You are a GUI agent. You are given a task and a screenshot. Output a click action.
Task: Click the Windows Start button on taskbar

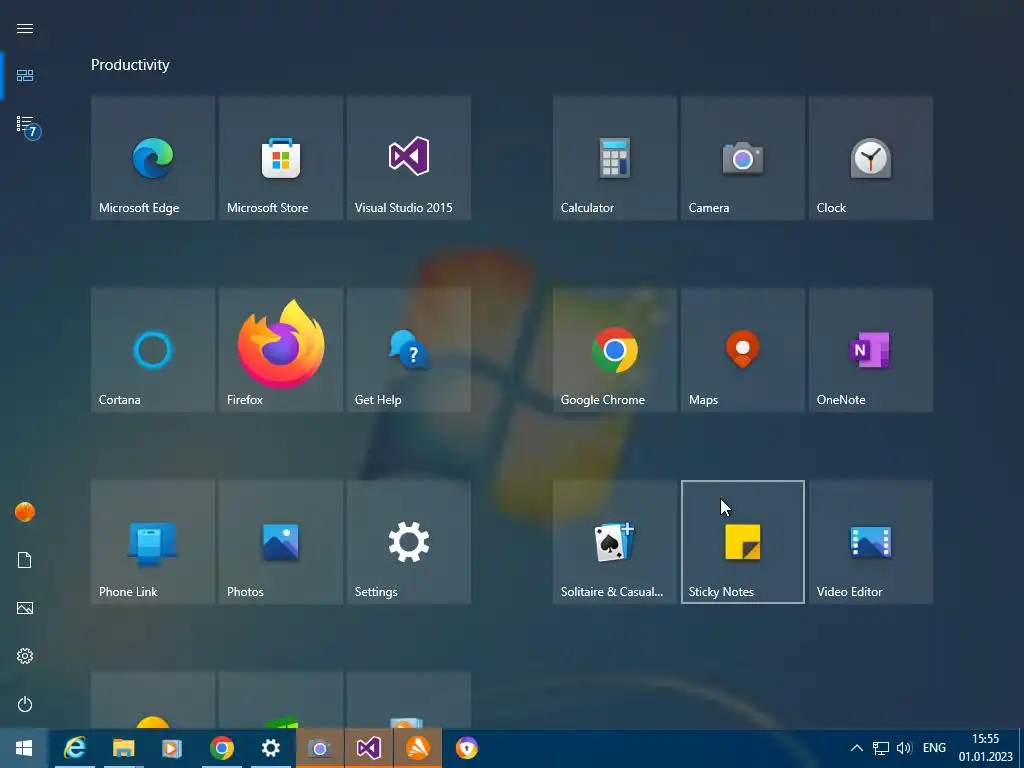pyautogui.click(x=24, y=748)
